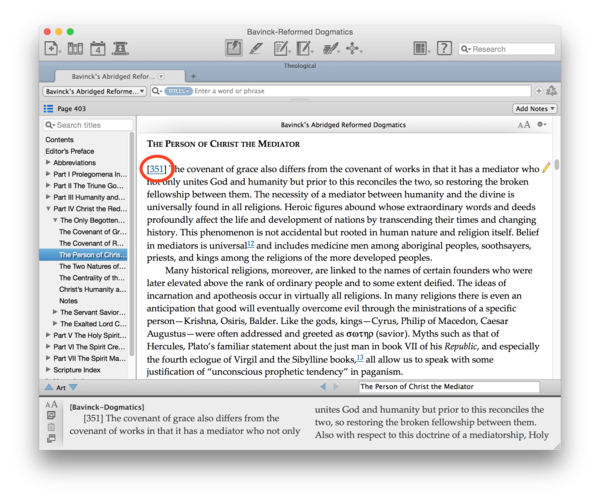Select Editor's Preface in the sidebar
Image resolution: width=600 pixels, height=503 pixels.
[x=70, y=151]
